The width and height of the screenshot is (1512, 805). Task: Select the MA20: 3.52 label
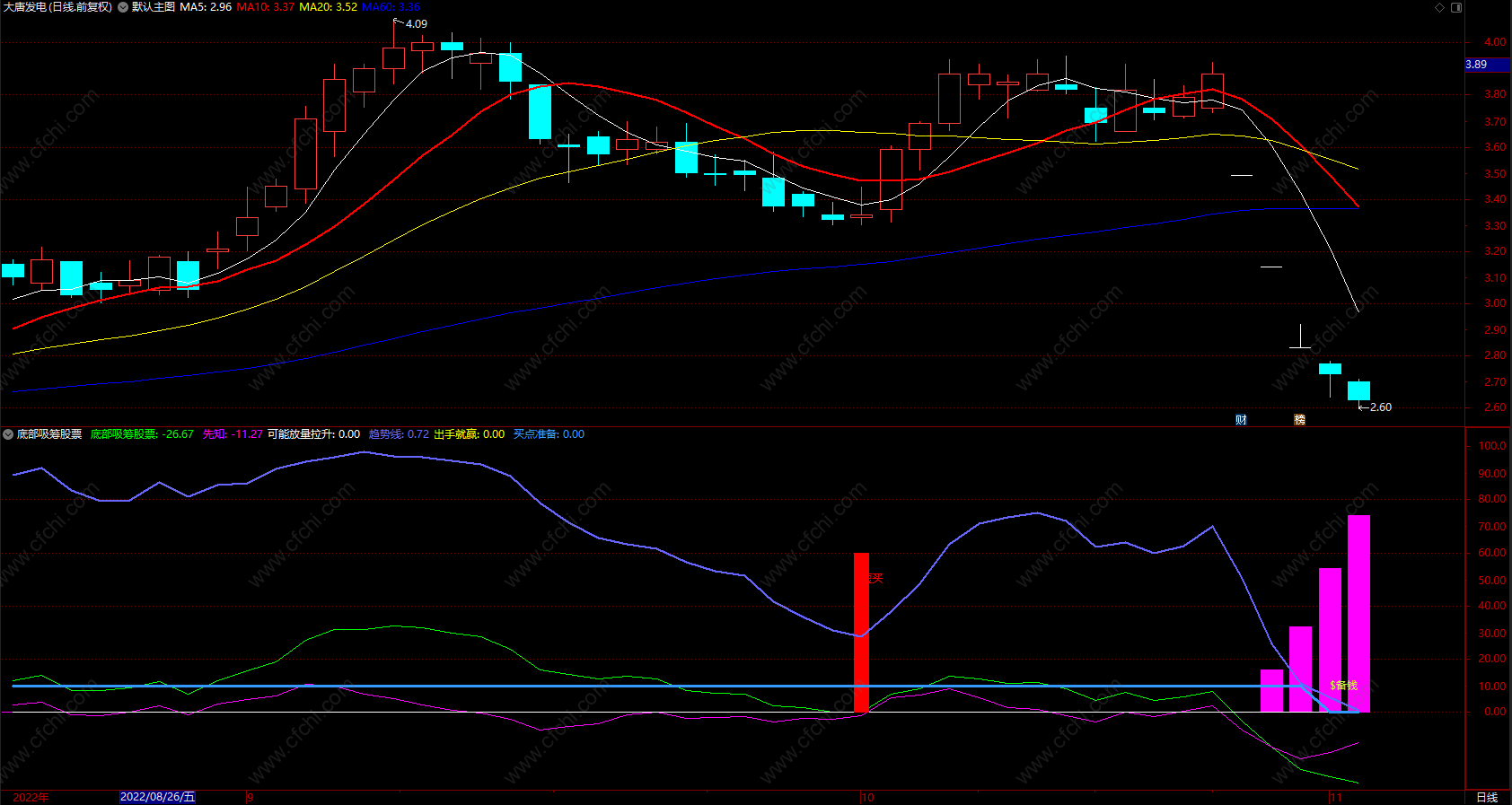[328, 7]
